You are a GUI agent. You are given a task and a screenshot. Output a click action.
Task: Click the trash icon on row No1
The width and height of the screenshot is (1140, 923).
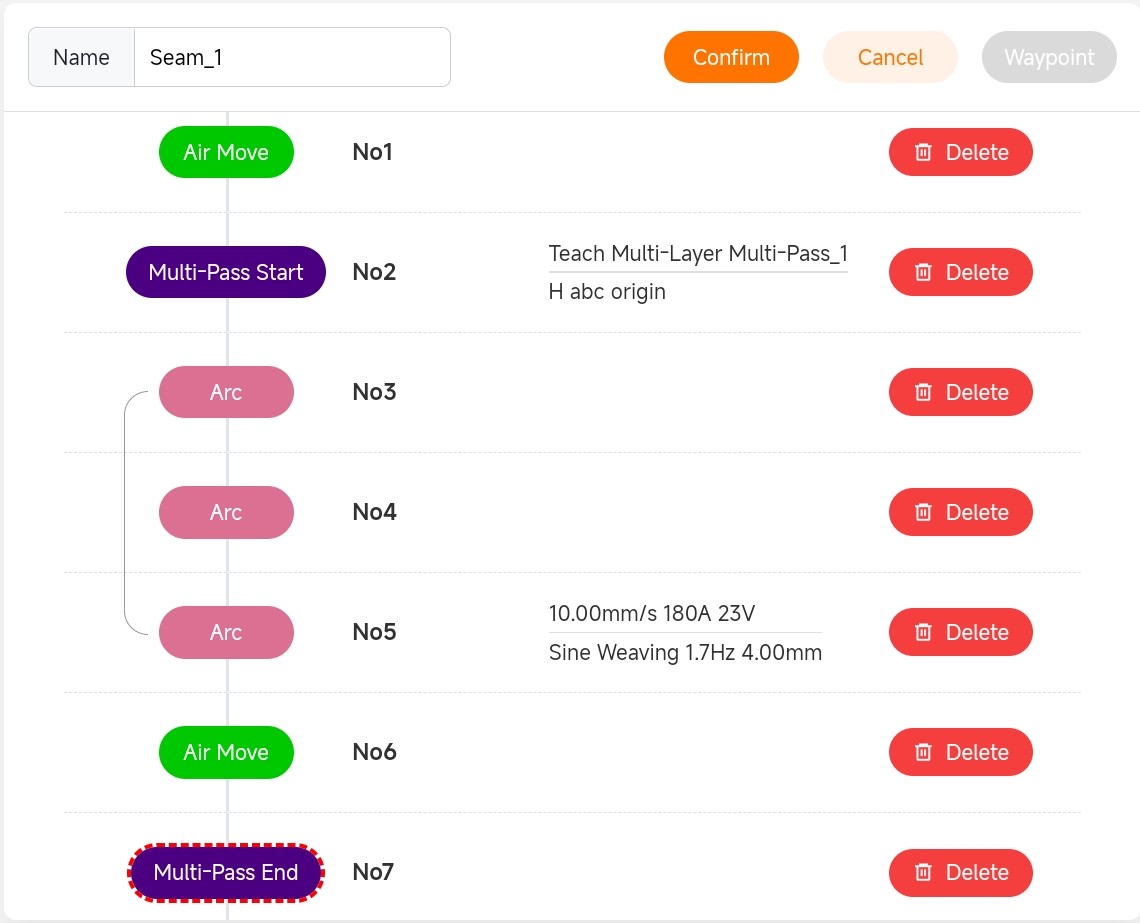pyautogui.click(x=924, y=152)
